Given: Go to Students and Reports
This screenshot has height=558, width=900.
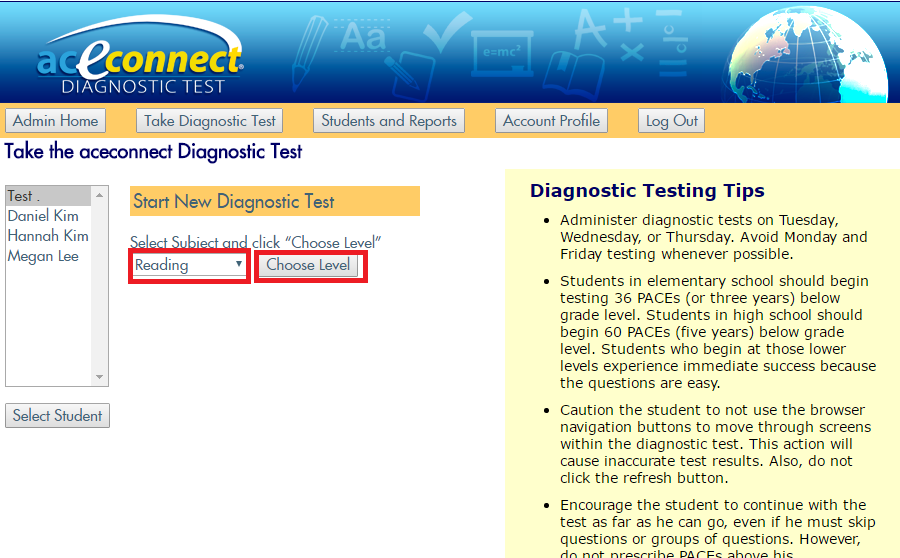Looking at the screenshot, I should point(389,121).
